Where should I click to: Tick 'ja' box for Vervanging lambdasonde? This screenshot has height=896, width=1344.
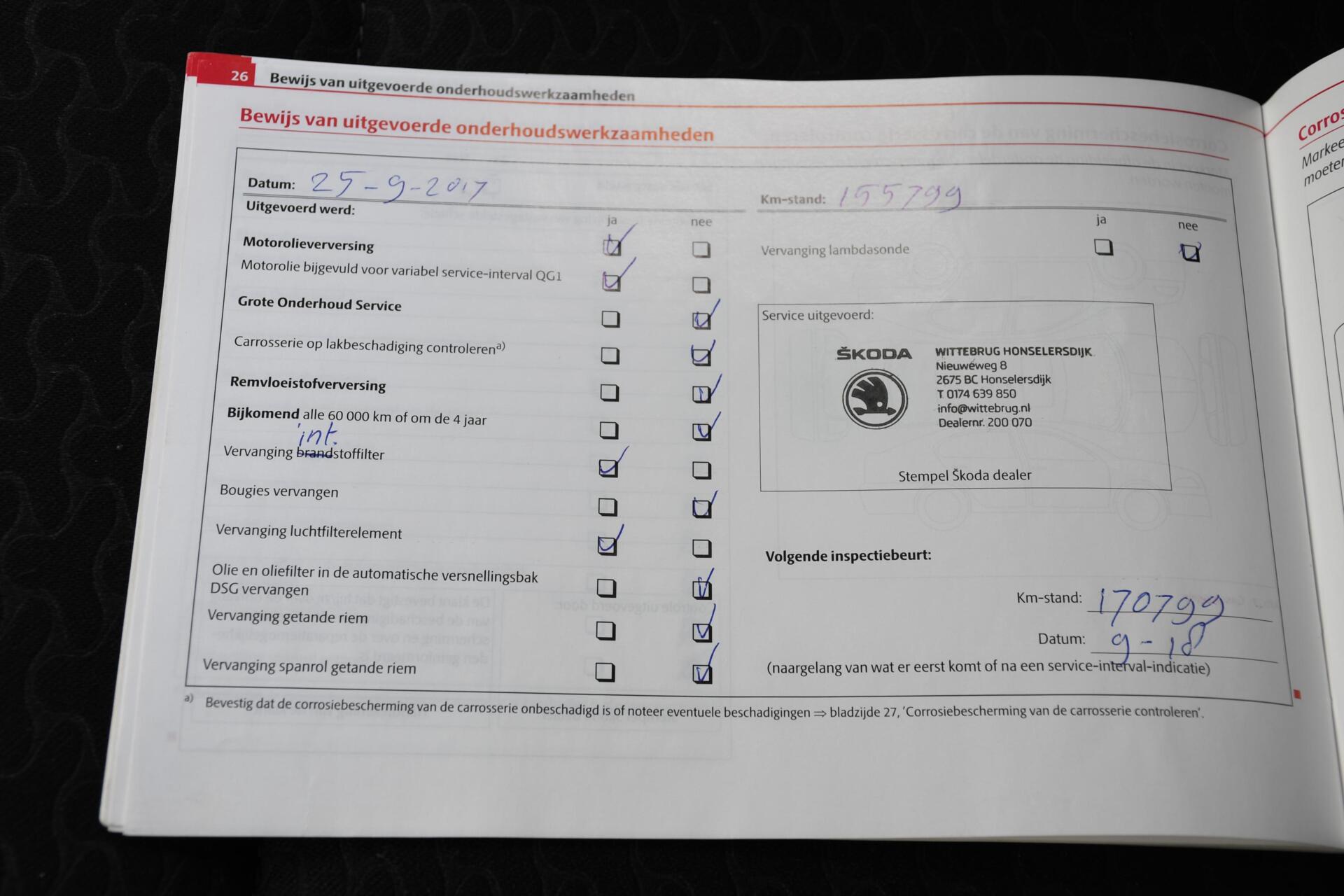[x=1104, y=246]
